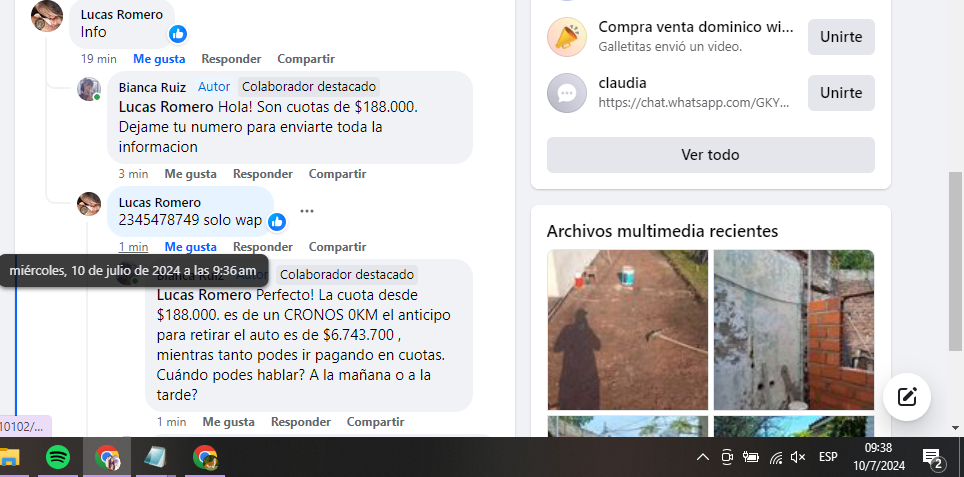This screenshot has width=964, height=477.
Task: Click the like reaction on the 2345478749 comment
Action: [277, 222]
